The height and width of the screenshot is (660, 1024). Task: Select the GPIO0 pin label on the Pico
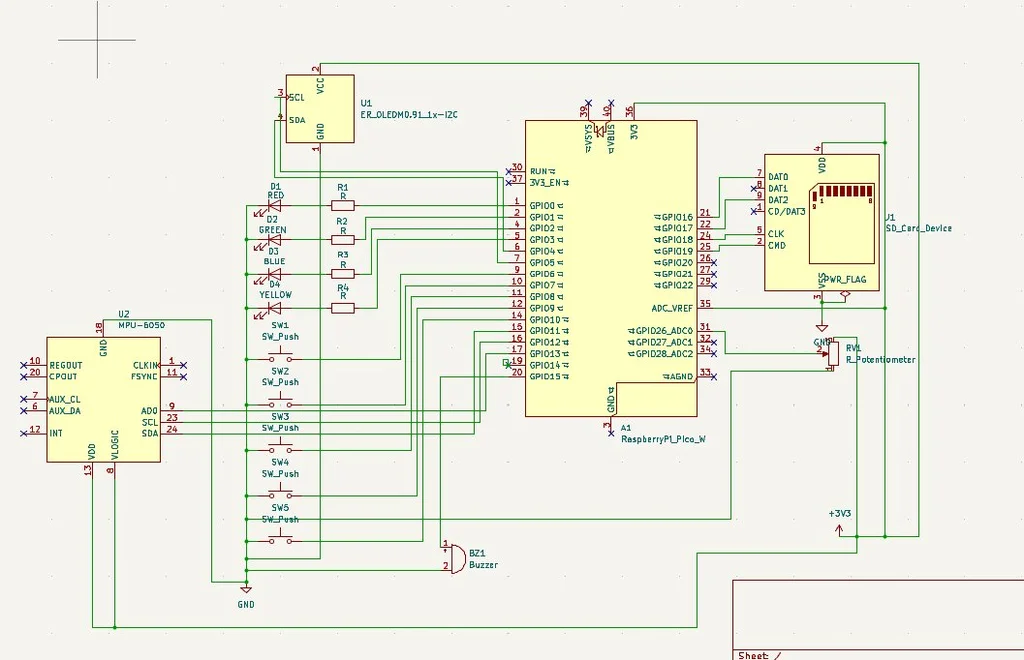542,206
